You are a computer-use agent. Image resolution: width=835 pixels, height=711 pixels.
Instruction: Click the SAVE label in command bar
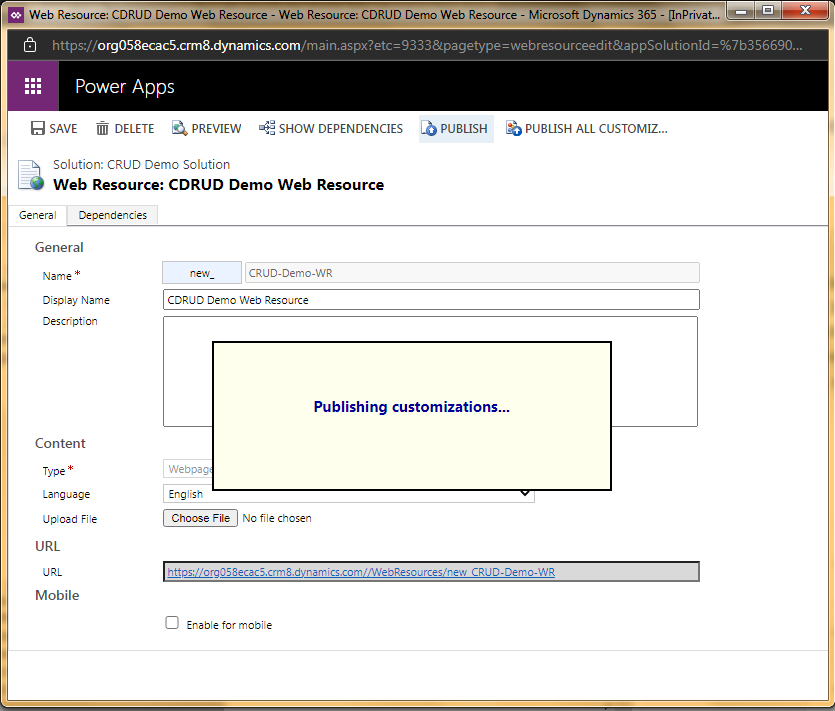coord(63,129)
